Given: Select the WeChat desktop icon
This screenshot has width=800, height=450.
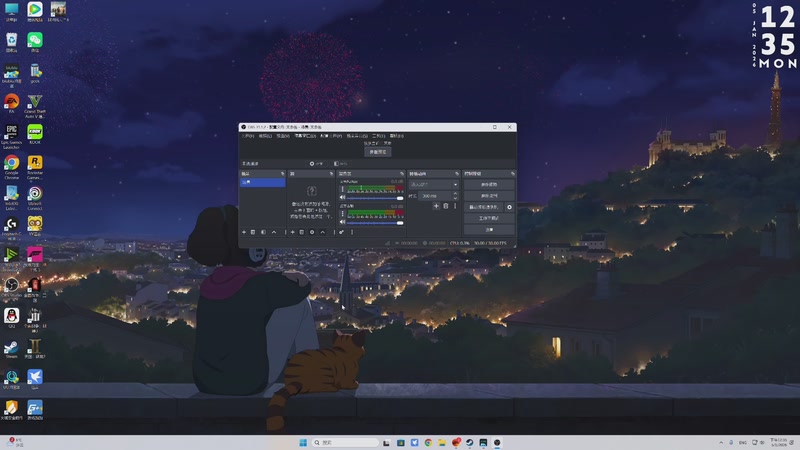Looking at the screenshot, I should [35, 42].
